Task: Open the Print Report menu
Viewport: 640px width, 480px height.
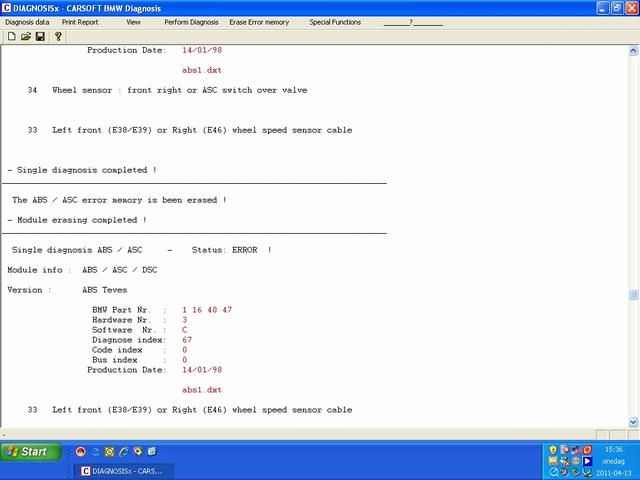Action: 80,21
